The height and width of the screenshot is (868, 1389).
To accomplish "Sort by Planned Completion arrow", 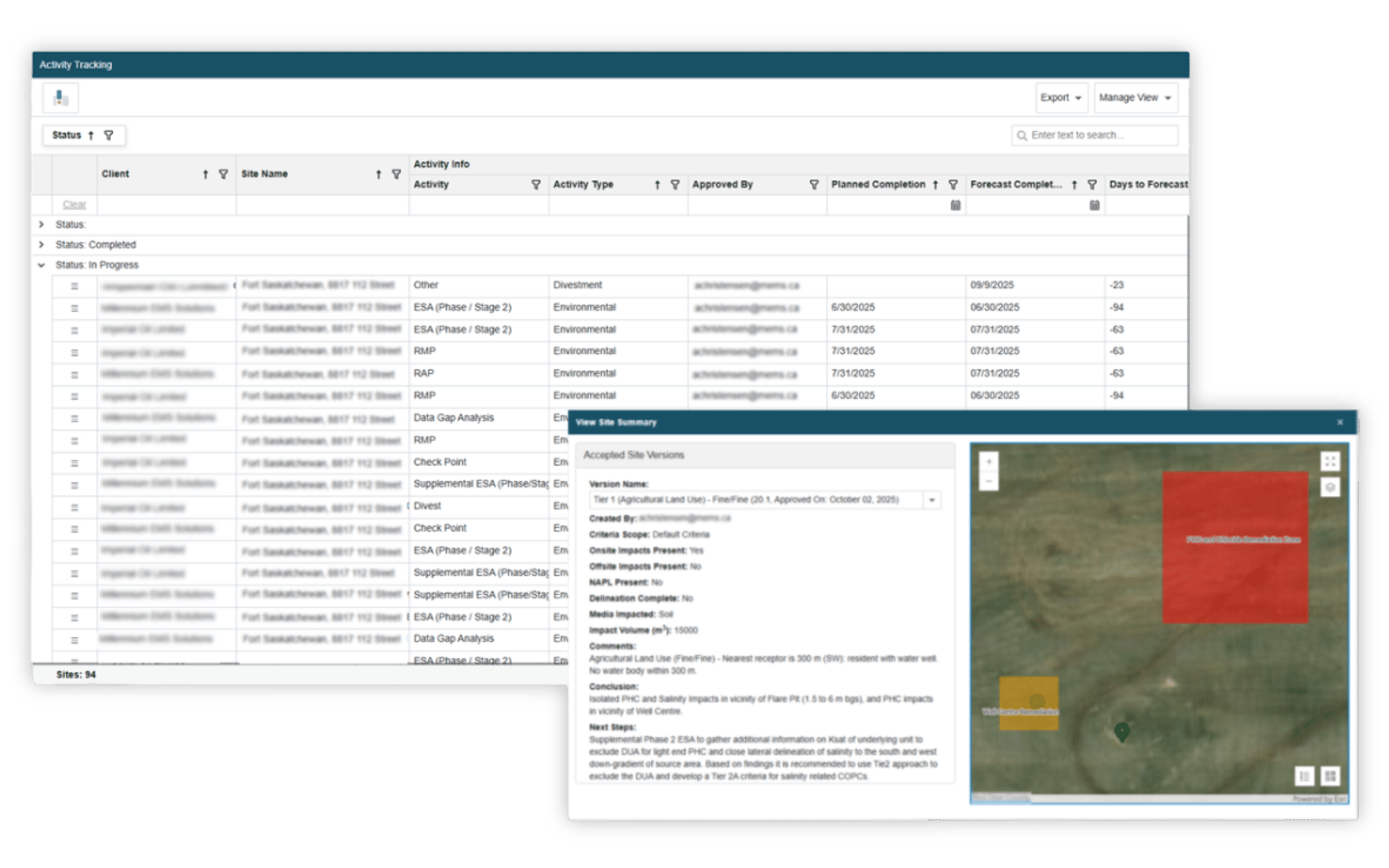I will coord(935,185).
